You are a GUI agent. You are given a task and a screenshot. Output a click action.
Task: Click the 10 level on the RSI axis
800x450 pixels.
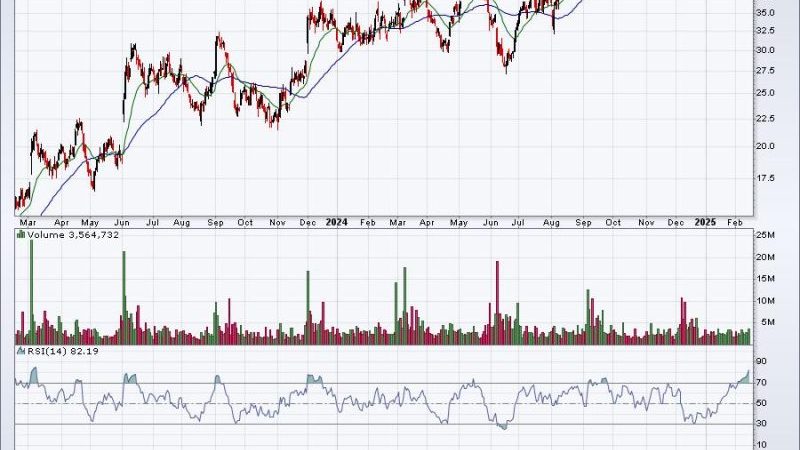[762, 445]
